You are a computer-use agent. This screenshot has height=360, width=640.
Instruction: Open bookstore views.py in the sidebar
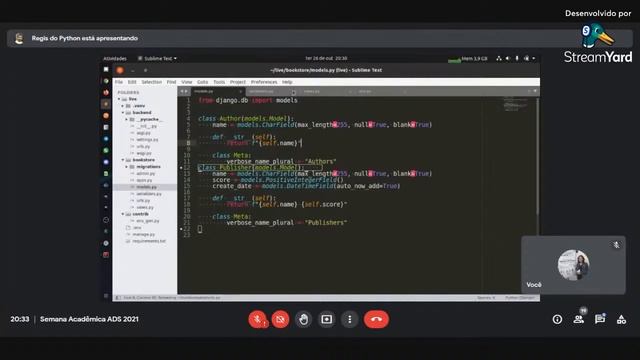coord(145,207)
